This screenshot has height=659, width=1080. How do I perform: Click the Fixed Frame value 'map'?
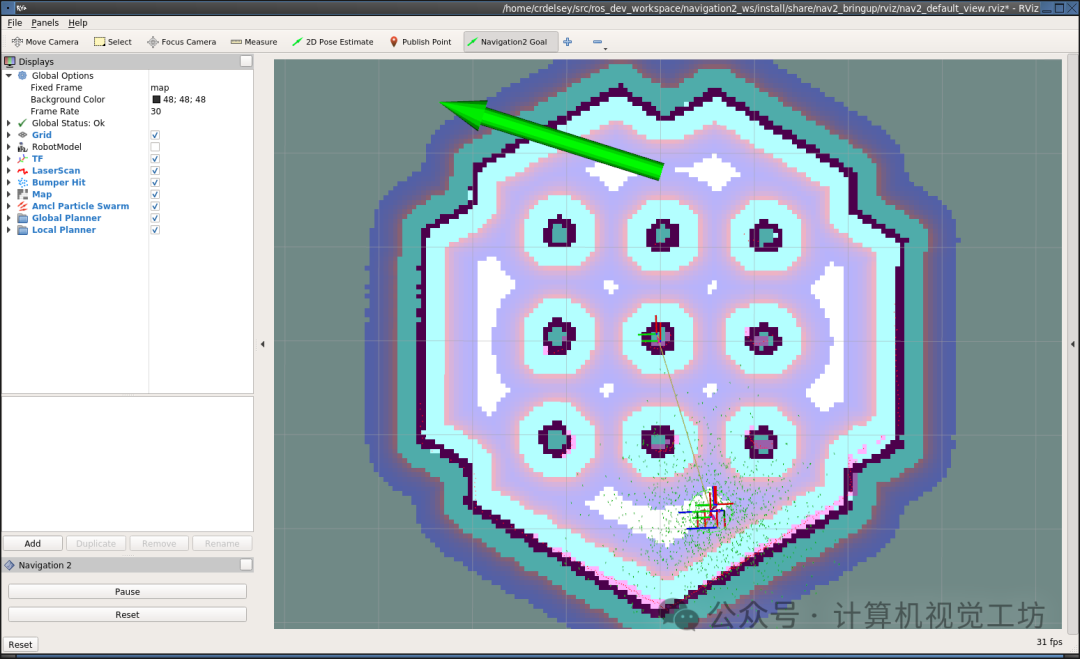160,87
